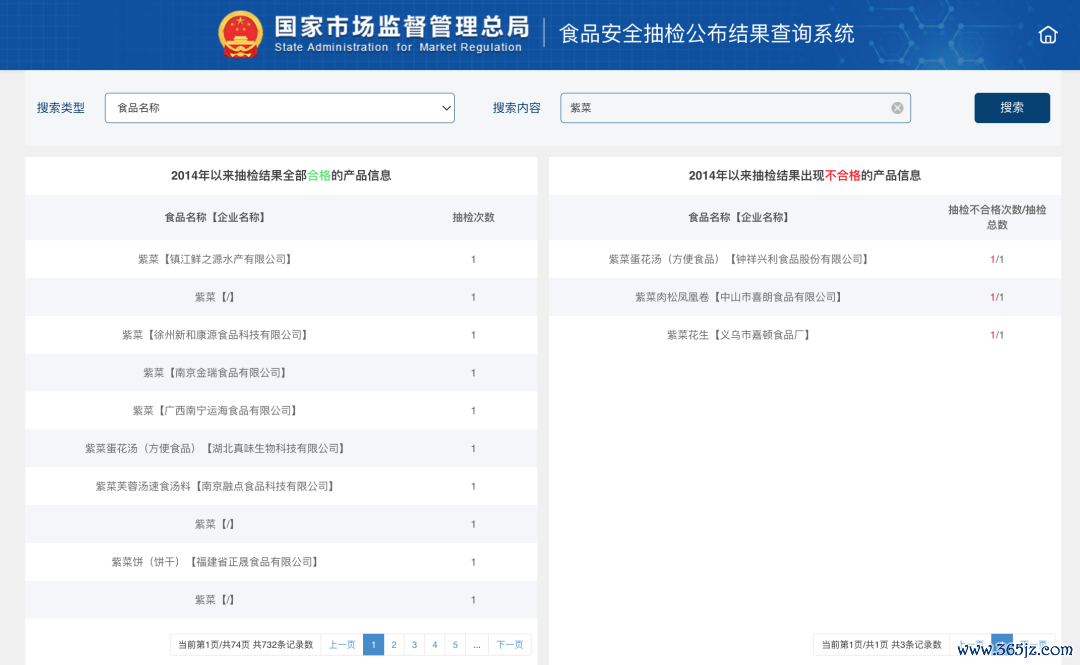Select unqualified row 紫菜肉松凤凰卷【中山市喜朗食品有限公司】

pyautogui.click(x=804, y=297)
